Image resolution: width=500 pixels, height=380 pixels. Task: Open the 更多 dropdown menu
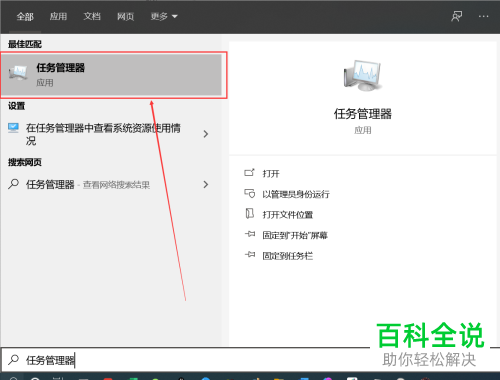[164, 16]
